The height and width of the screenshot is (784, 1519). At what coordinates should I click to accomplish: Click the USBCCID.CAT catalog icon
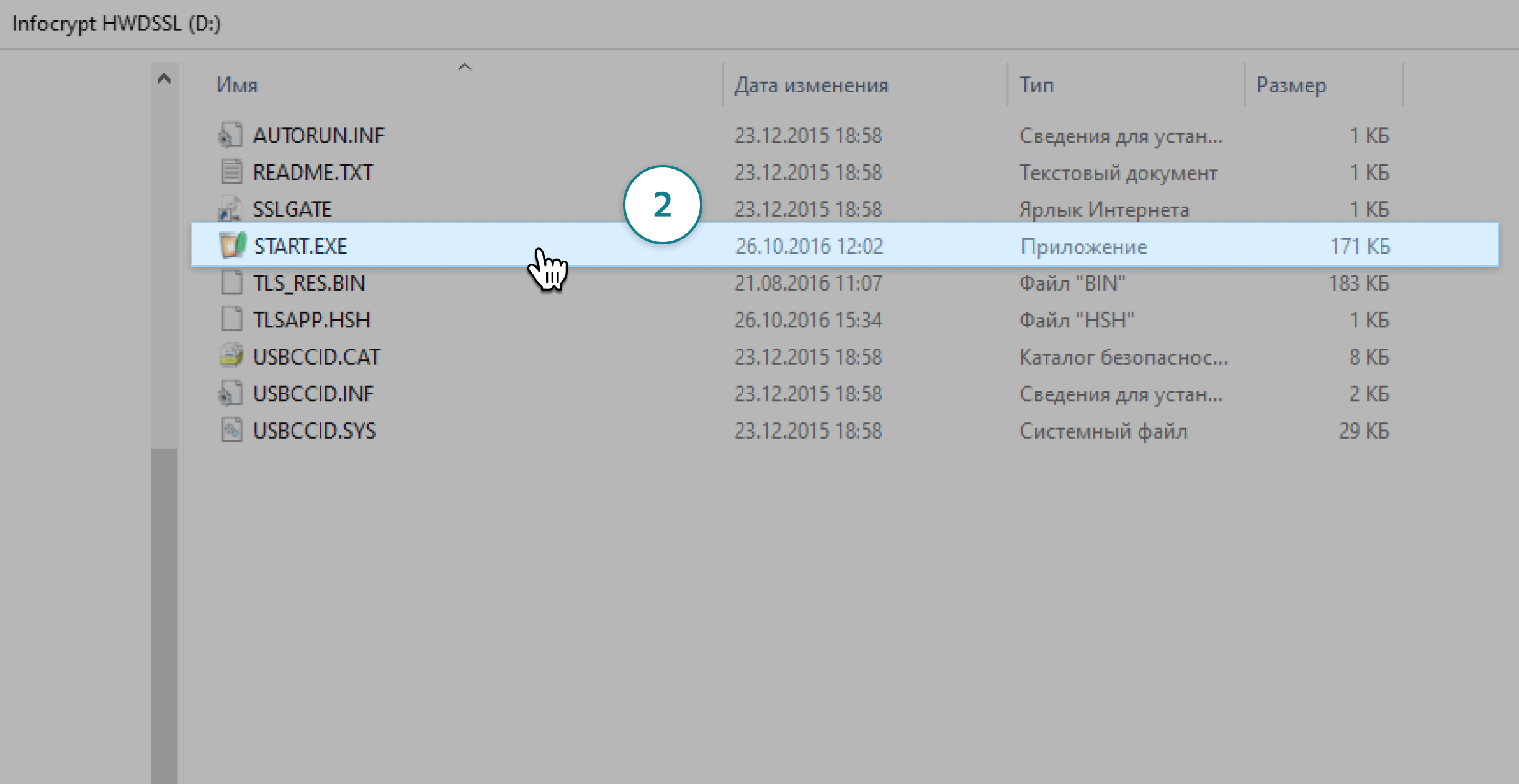(231, 356)
